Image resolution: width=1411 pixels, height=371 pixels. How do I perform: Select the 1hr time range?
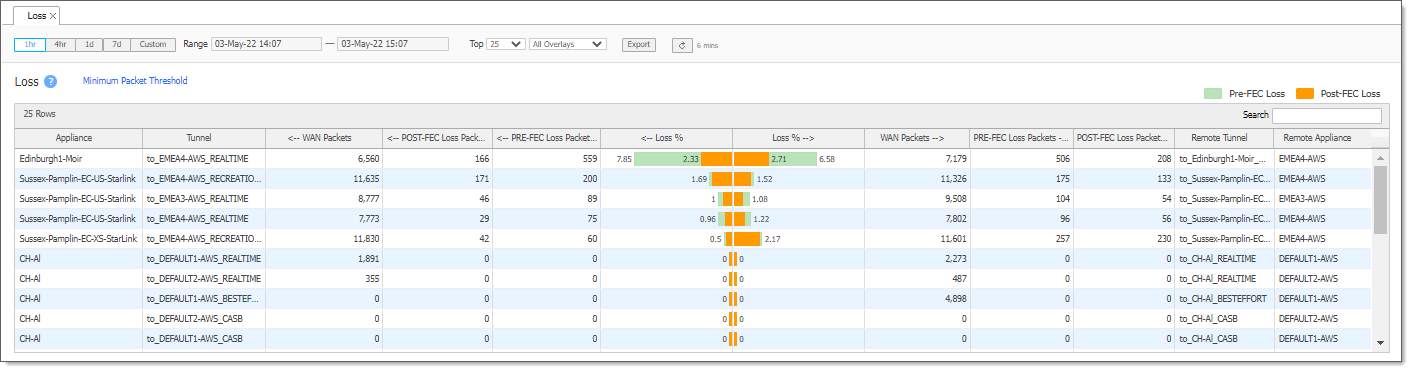(29, 44)
